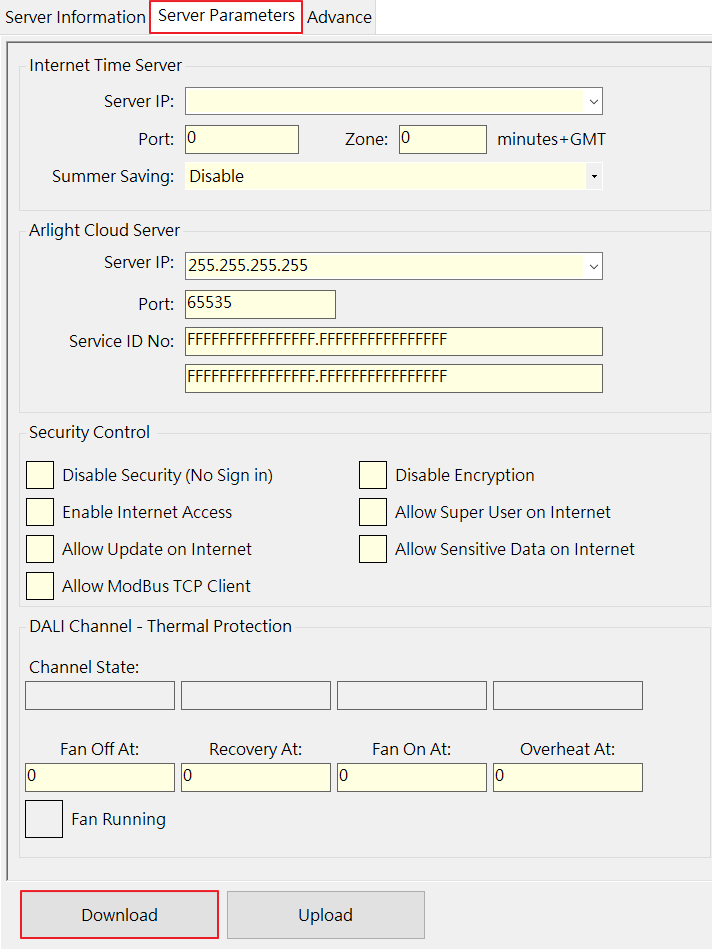712x949 pixels.
Task: Open the Summer Saving dropdown
Action: point(594,176)
